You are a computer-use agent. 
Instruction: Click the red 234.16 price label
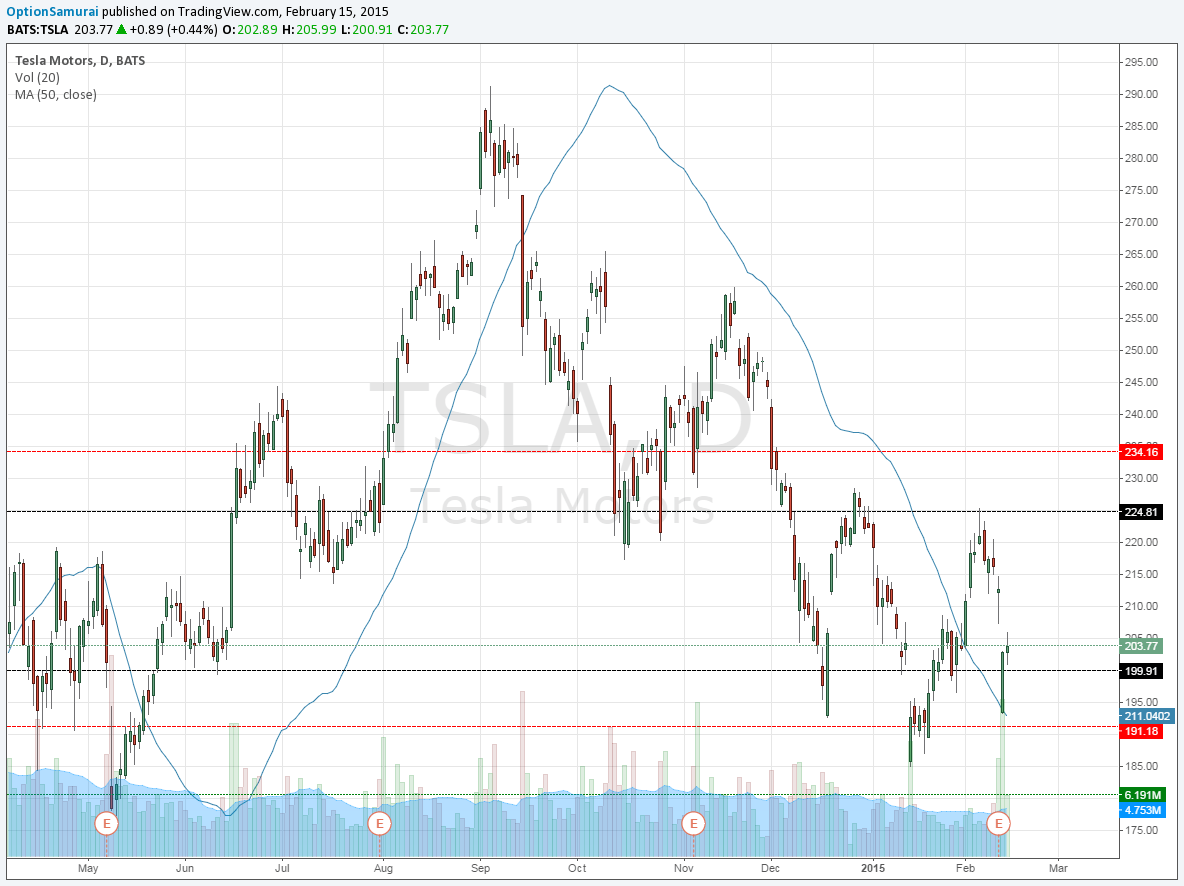tap(1141, 452)
